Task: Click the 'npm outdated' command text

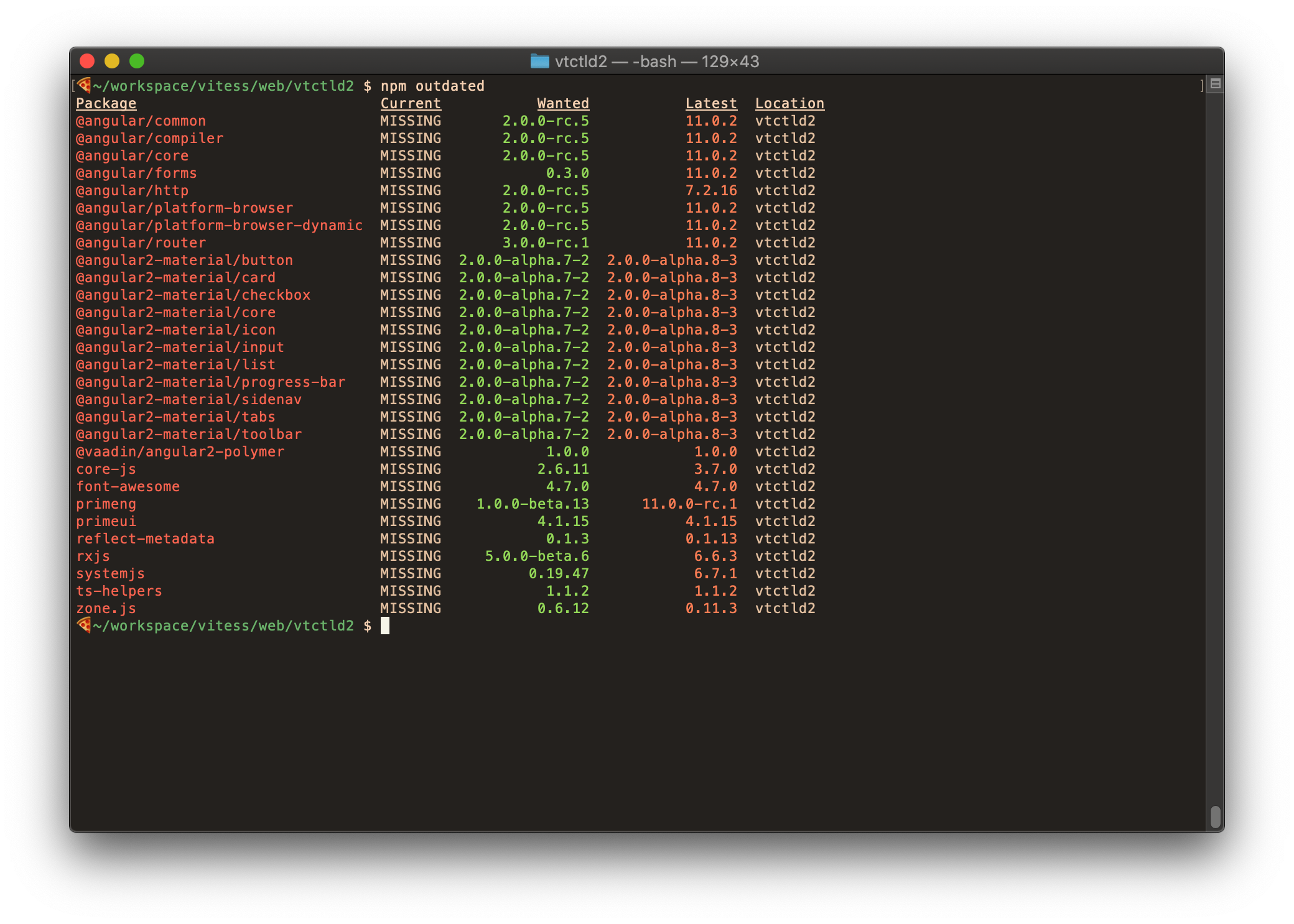Action: tap(432, 86)
